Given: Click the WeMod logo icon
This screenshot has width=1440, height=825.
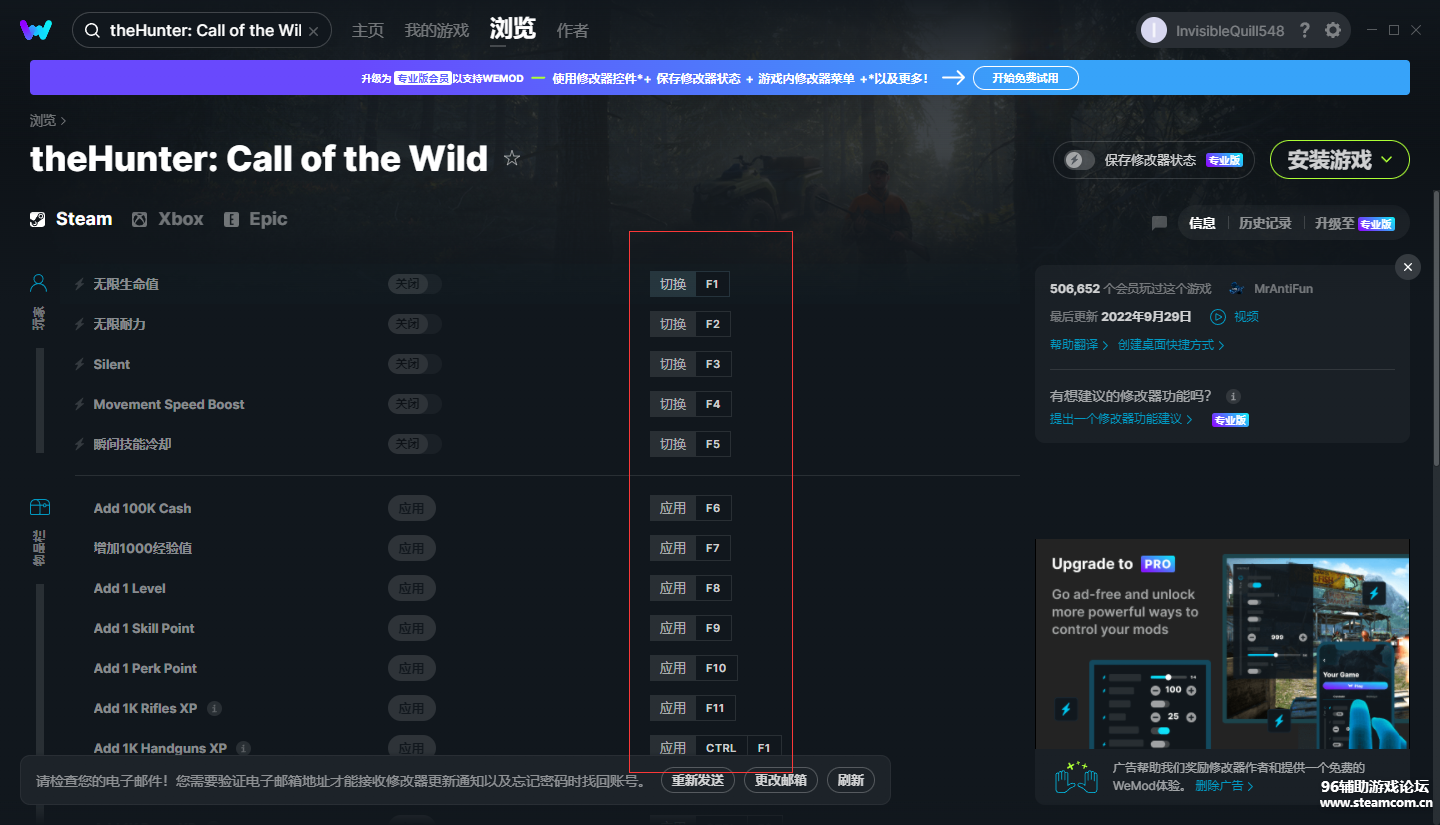Looking at the screenshot, I should point(36,30).
